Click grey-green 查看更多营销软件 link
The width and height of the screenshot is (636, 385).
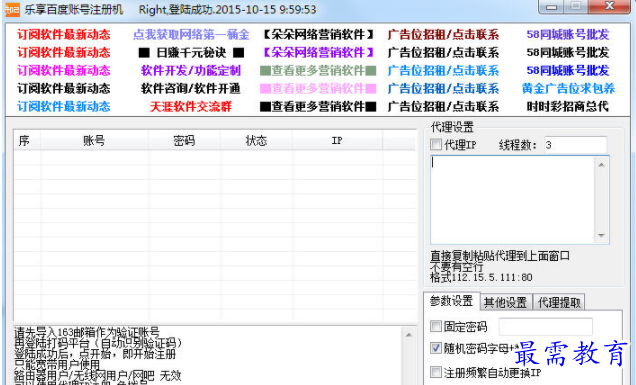coord(318,71)
